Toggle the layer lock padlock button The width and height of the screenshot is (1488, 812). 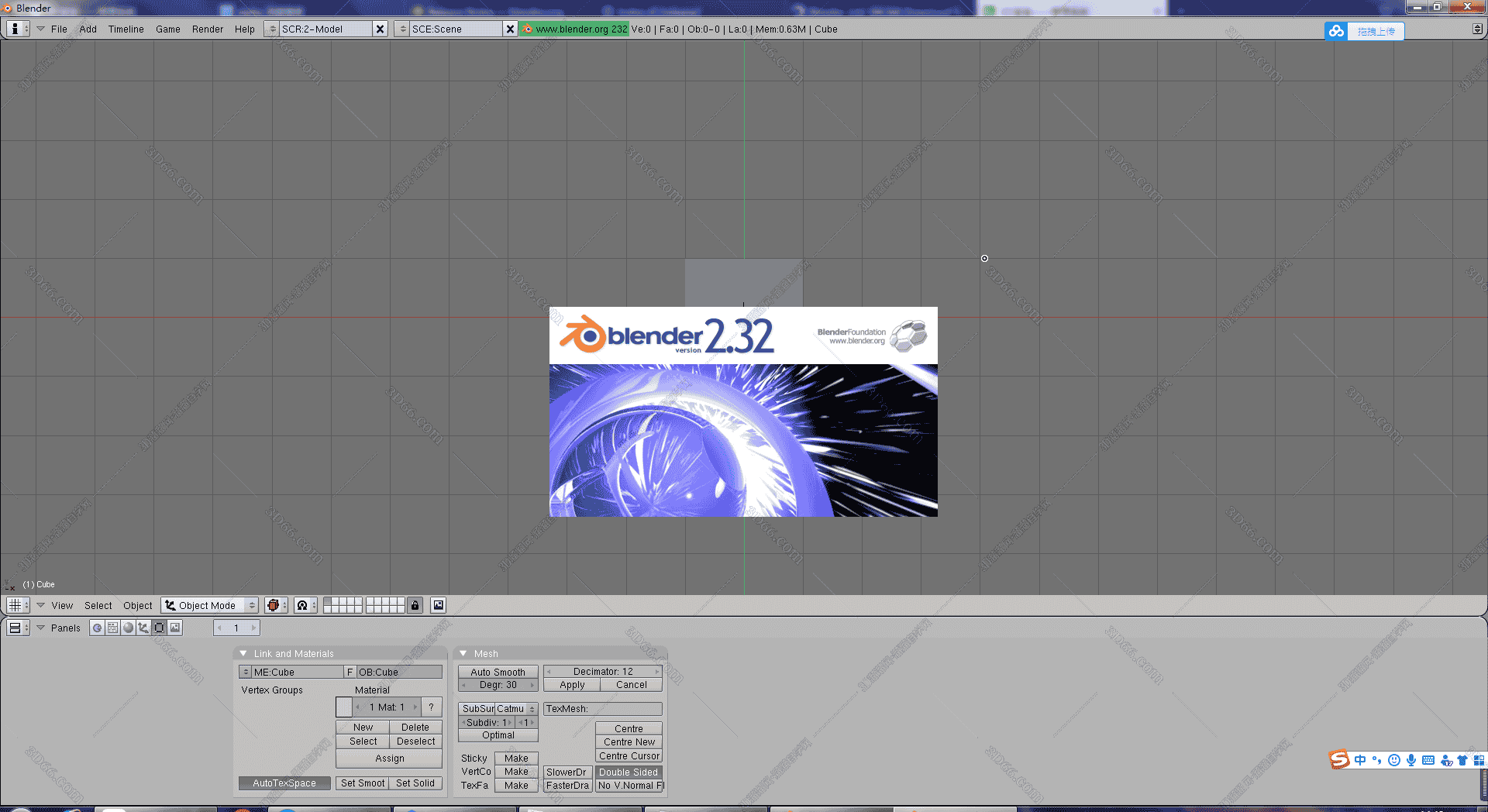click(x=415, y=605)
